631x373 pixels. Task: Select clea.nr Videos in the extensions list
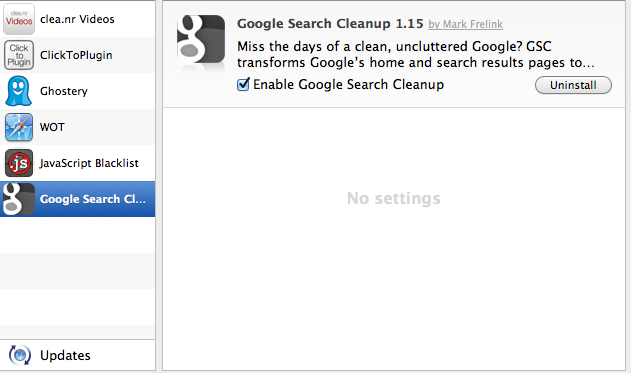pyautogui.click(x=77, y=19)
